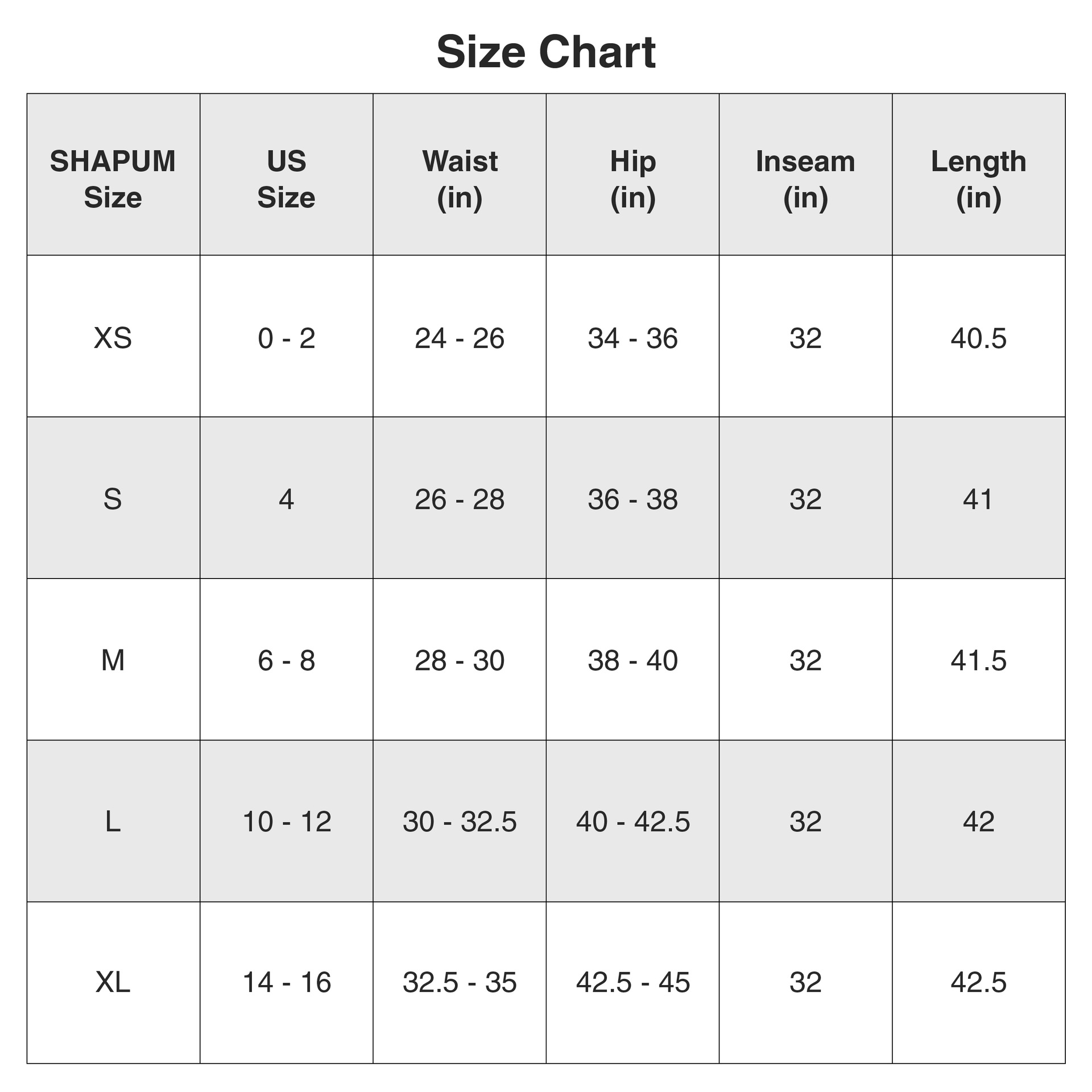Select the length 41.5 cell
Screen dimensions: 1092x1092
[979, 659]
